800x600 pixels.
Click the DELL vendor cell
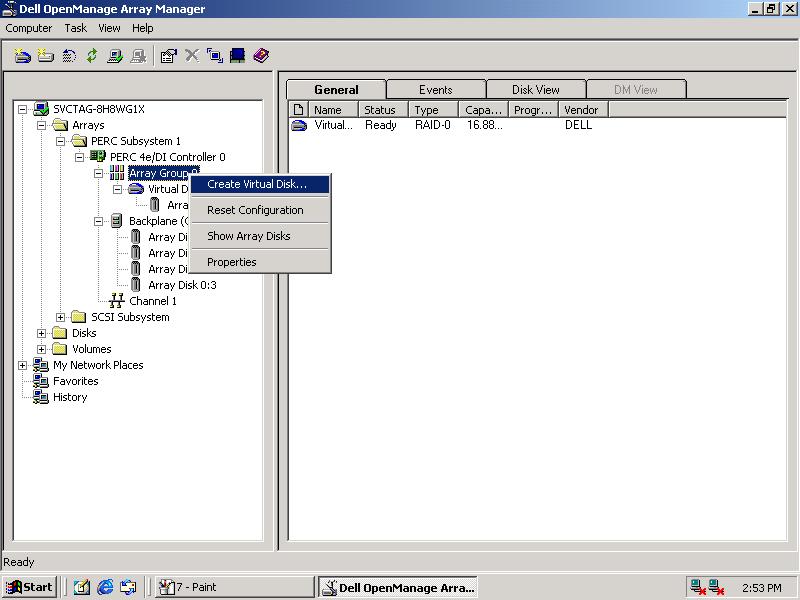pos(579,125)
